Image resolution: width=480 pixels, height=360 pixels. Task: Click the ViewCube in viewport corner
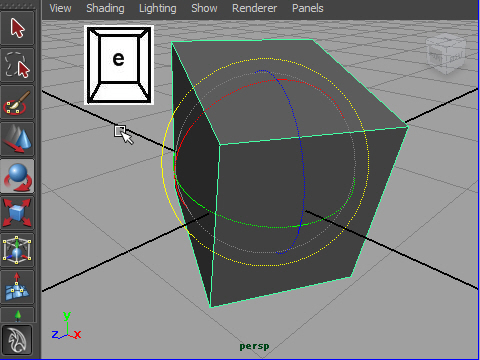pyautogui.click(x=446, y=53)
